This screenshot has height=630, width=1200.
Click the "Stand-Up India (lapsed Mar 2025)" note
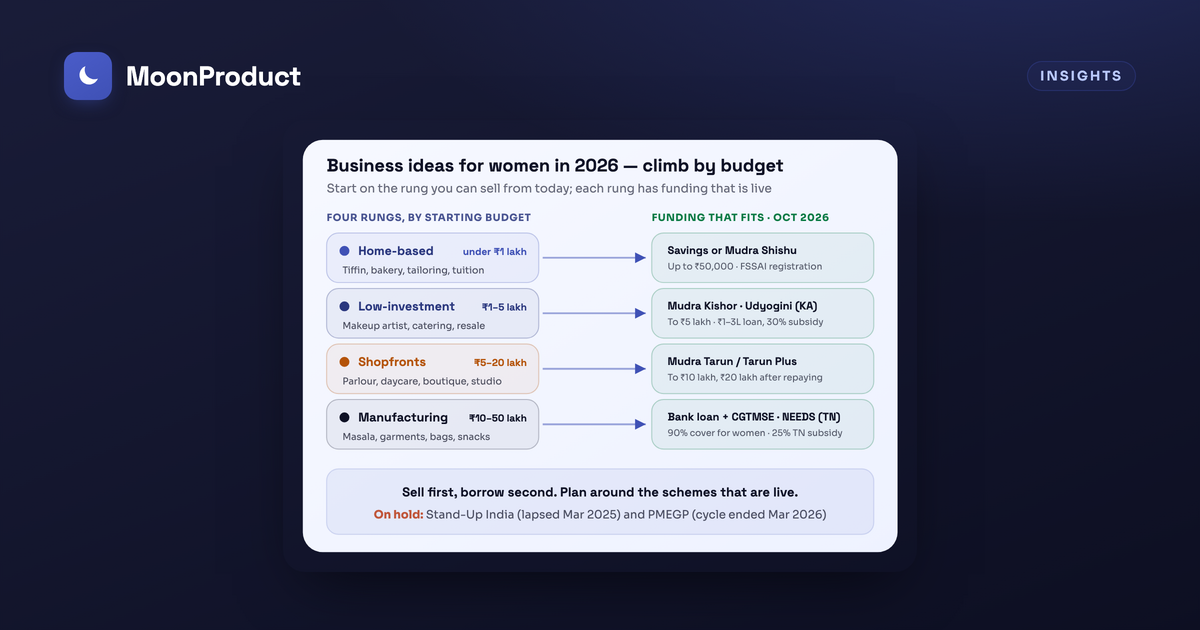point(524,515)
